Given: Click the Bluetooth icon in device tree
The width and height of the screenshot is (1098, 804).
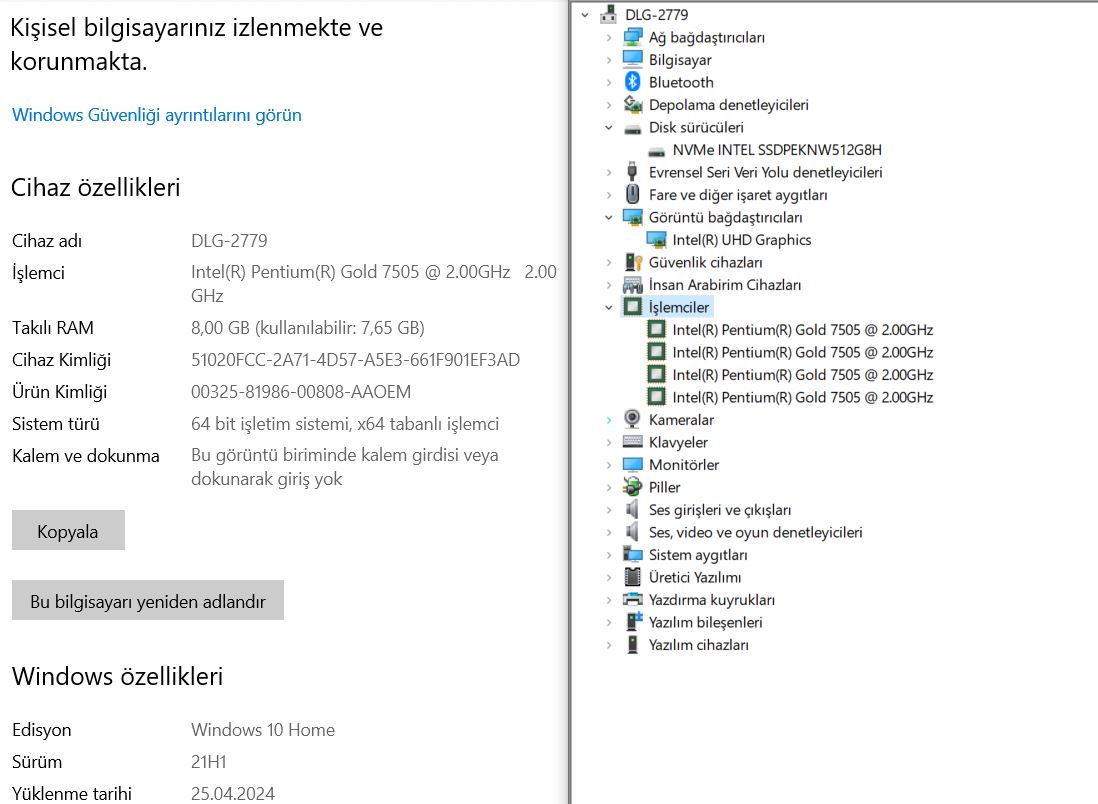Looking at the screenshot, I should click(632, 82).
